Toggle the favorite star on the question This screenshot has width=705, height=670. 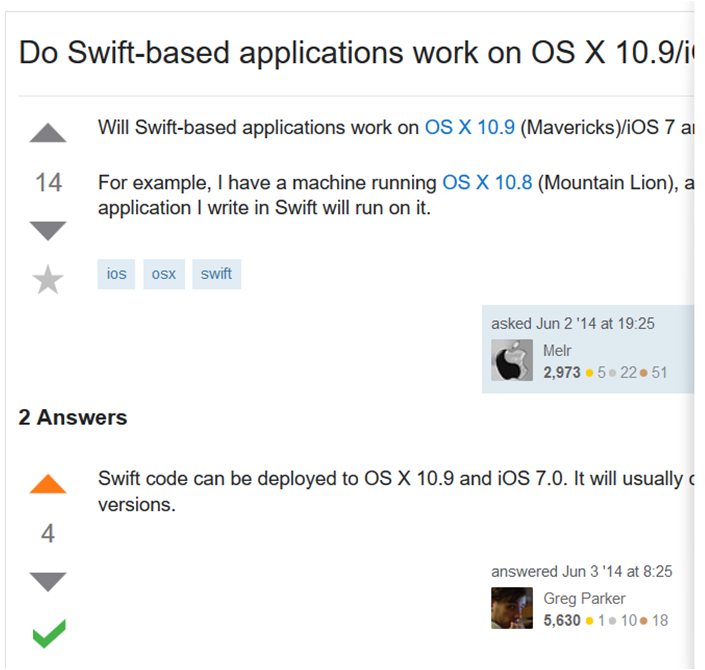[x=48, y=280]
